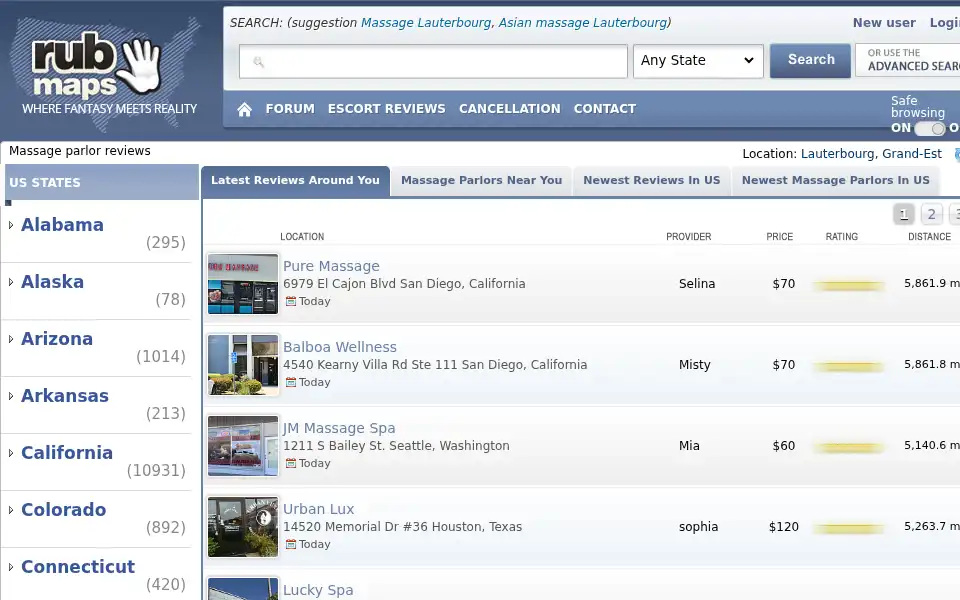Click the US STATES sidebar header
Viewport: 960px width, 600px height.
point(102,182)
